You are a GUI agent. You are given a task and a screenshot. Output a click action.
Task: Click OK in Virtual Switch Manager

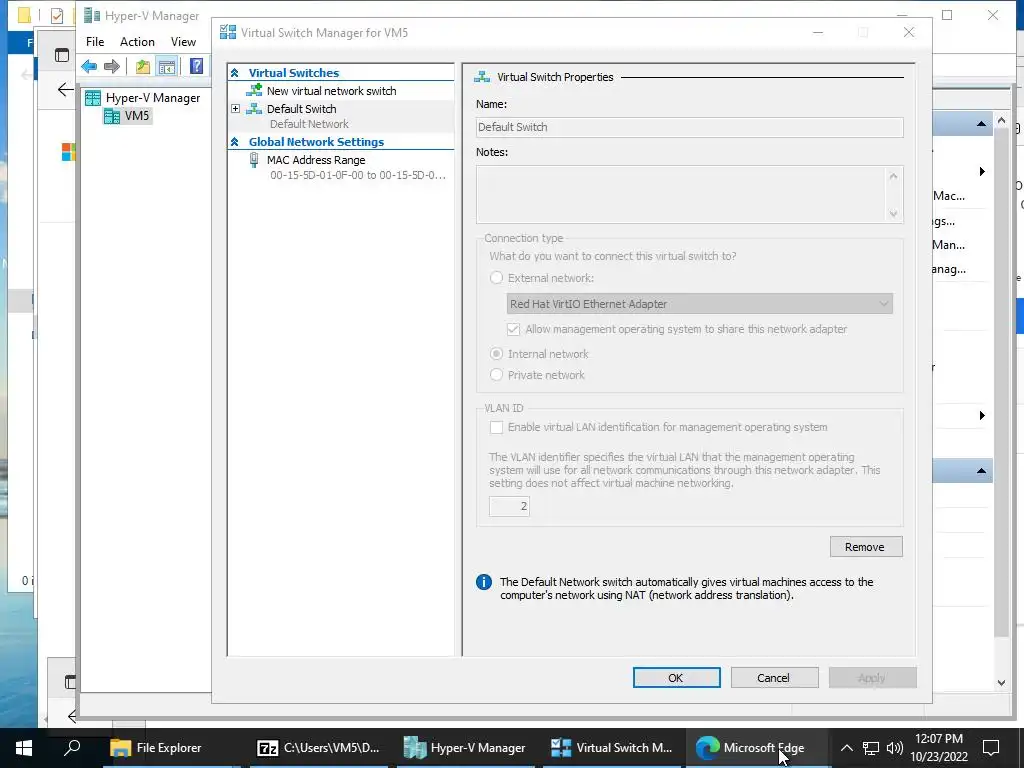pyautogui.click(x=677, y=678)
